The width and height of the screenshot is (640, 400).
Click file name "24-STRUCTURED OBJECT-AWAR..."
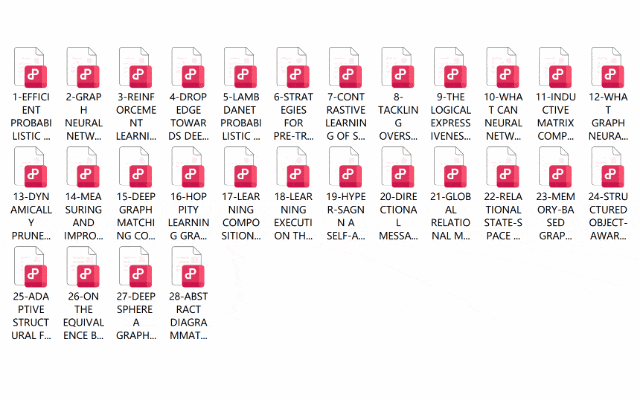click(x=608, y=216)
